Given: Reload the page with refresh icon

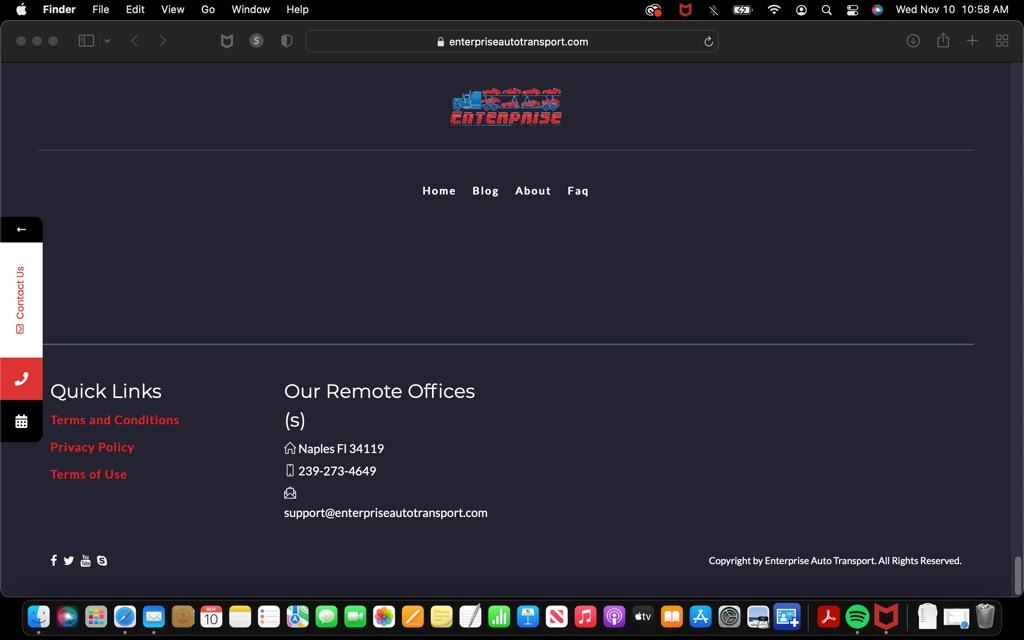Looking at the screenshot, I should coord(708,42).
